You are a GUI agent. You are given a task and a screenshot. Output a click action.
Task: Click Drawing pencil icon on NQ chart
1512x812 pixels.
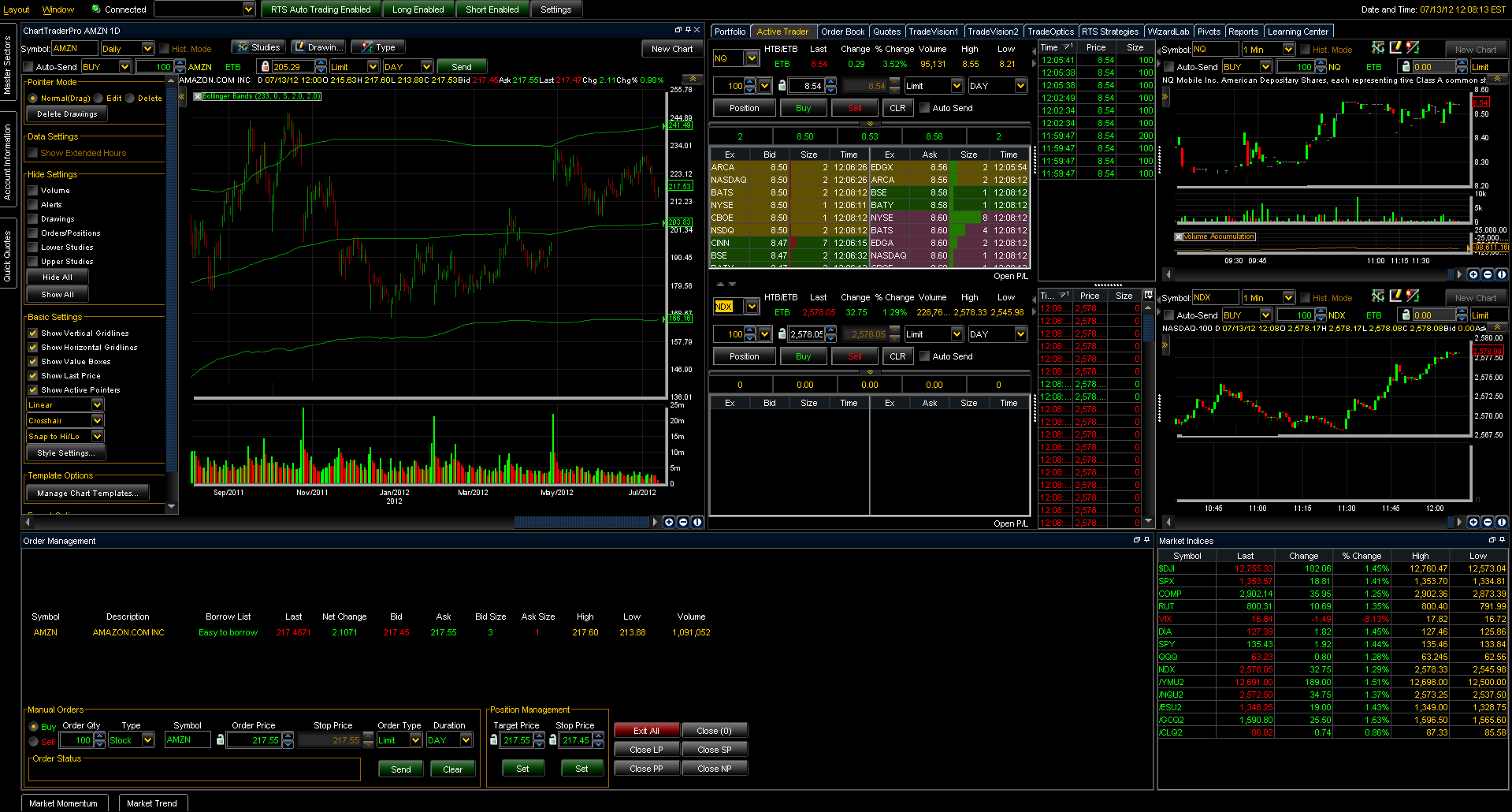point(1395,49)
